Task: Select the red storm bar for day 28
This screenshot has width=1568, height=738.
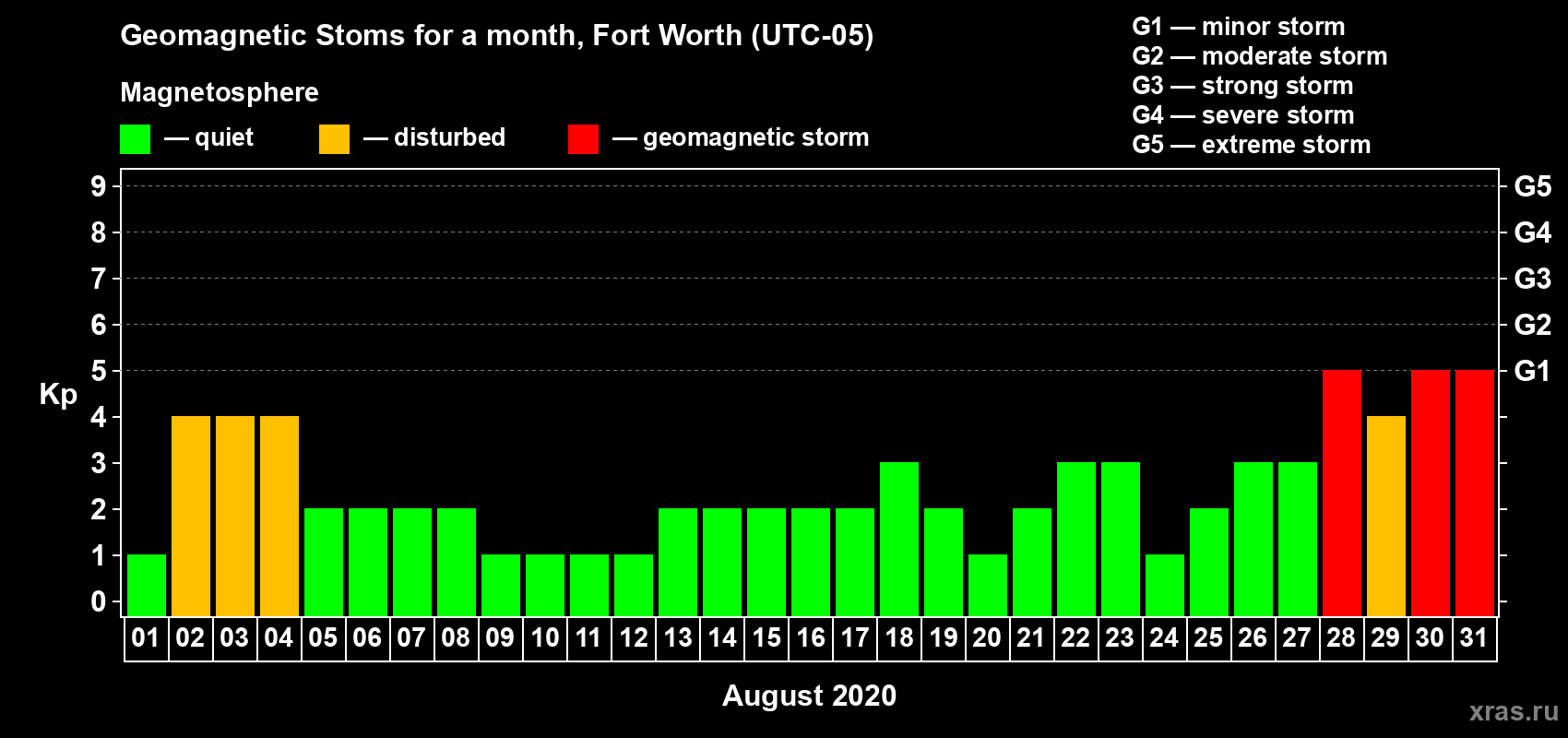Action: [1342, 494]
